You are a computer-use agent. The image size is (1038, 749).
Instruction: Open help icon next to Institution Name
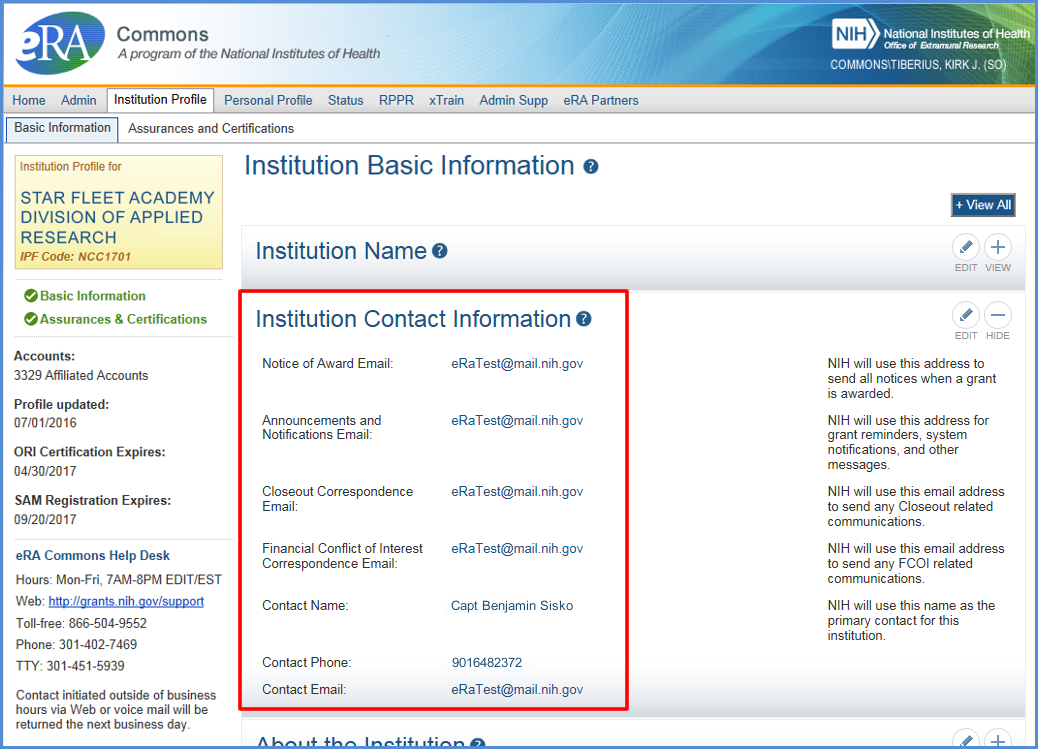(440, 251)
